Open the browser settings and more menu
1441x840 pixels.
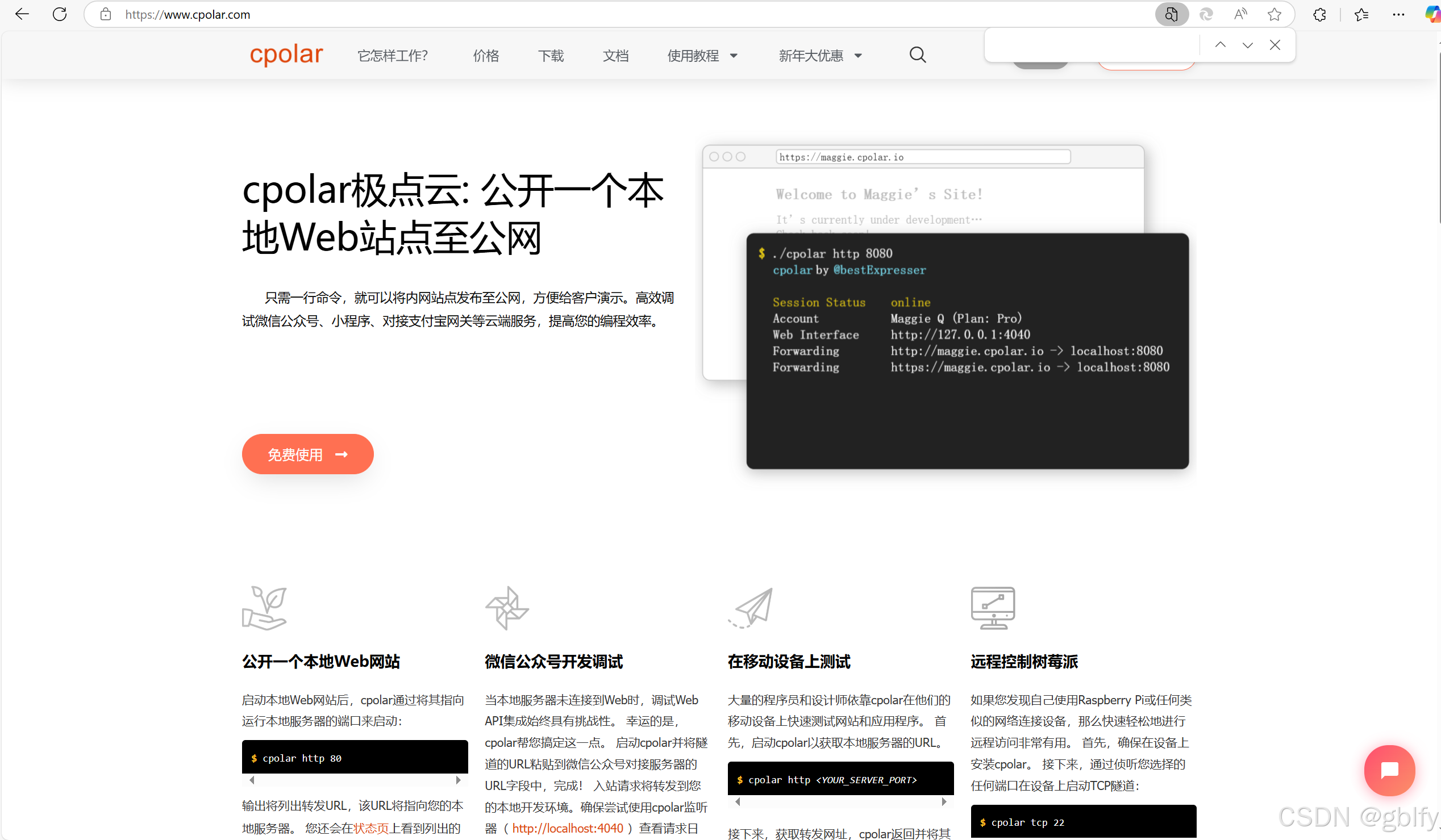coord(1399,14)
